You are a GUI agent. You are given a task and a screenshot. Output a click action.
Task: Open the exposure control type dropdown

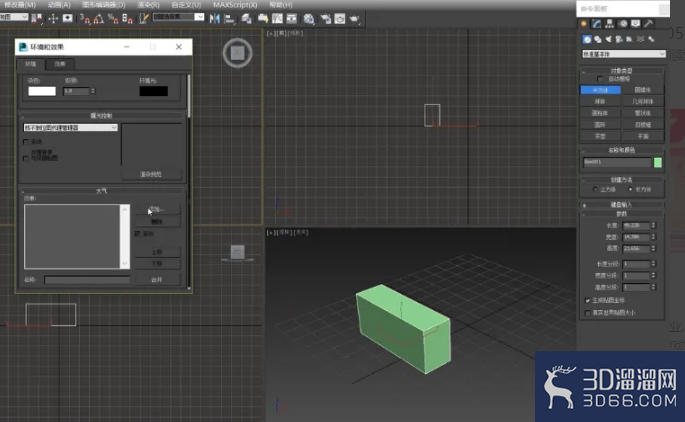point(70,128)
